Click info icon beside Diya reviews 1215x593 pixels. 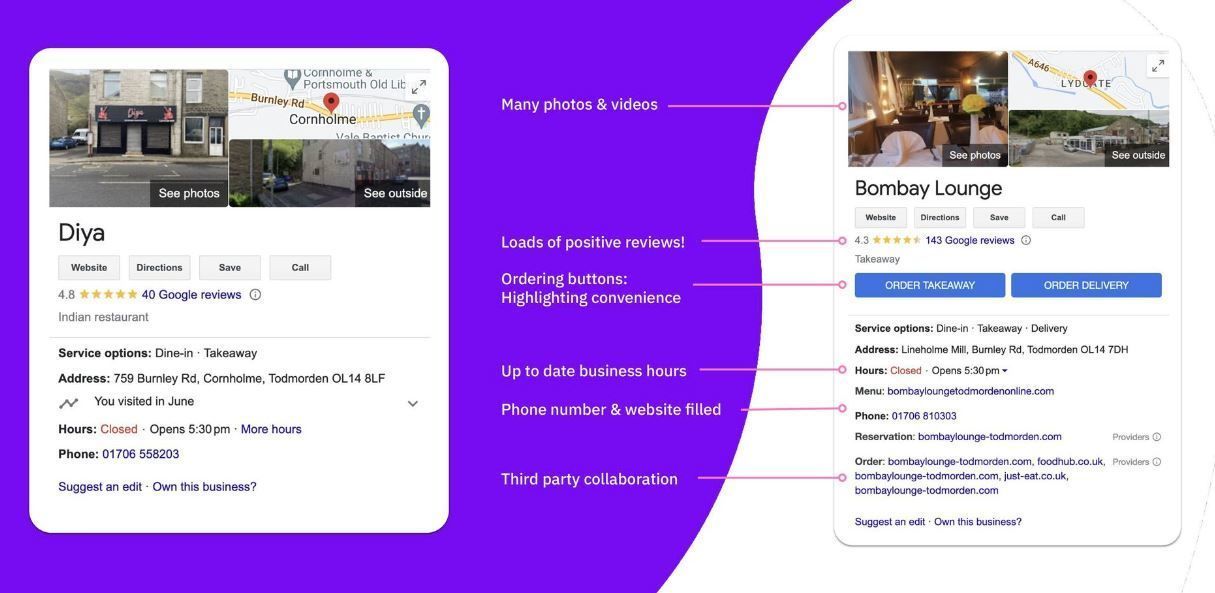pyautogui.click(x=255, y=295)
